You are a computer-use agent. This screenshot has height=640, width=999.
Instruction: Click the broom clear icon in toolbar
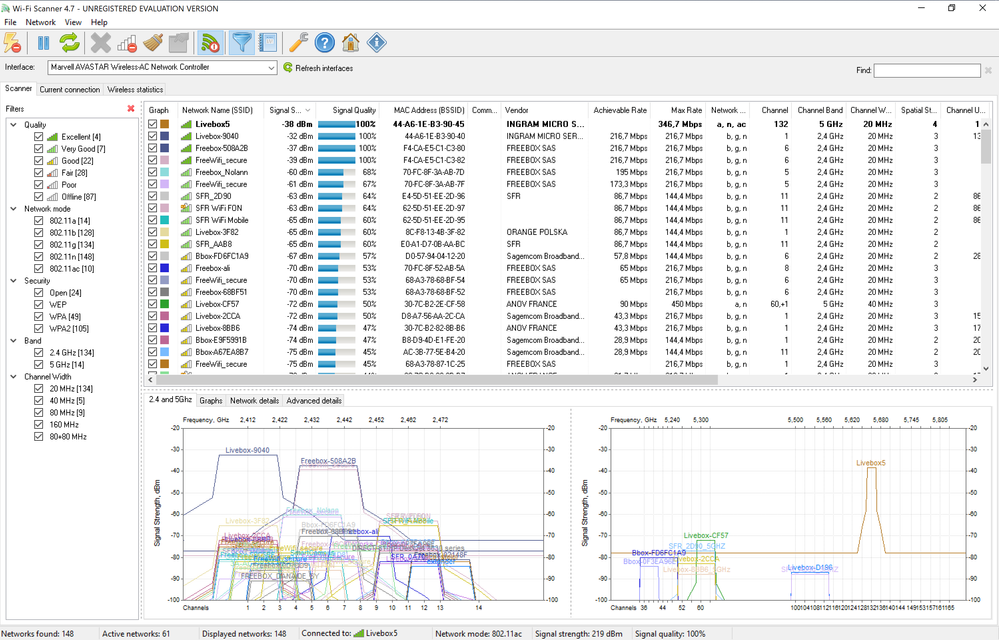pyautogui.click(x=153, y=42)
